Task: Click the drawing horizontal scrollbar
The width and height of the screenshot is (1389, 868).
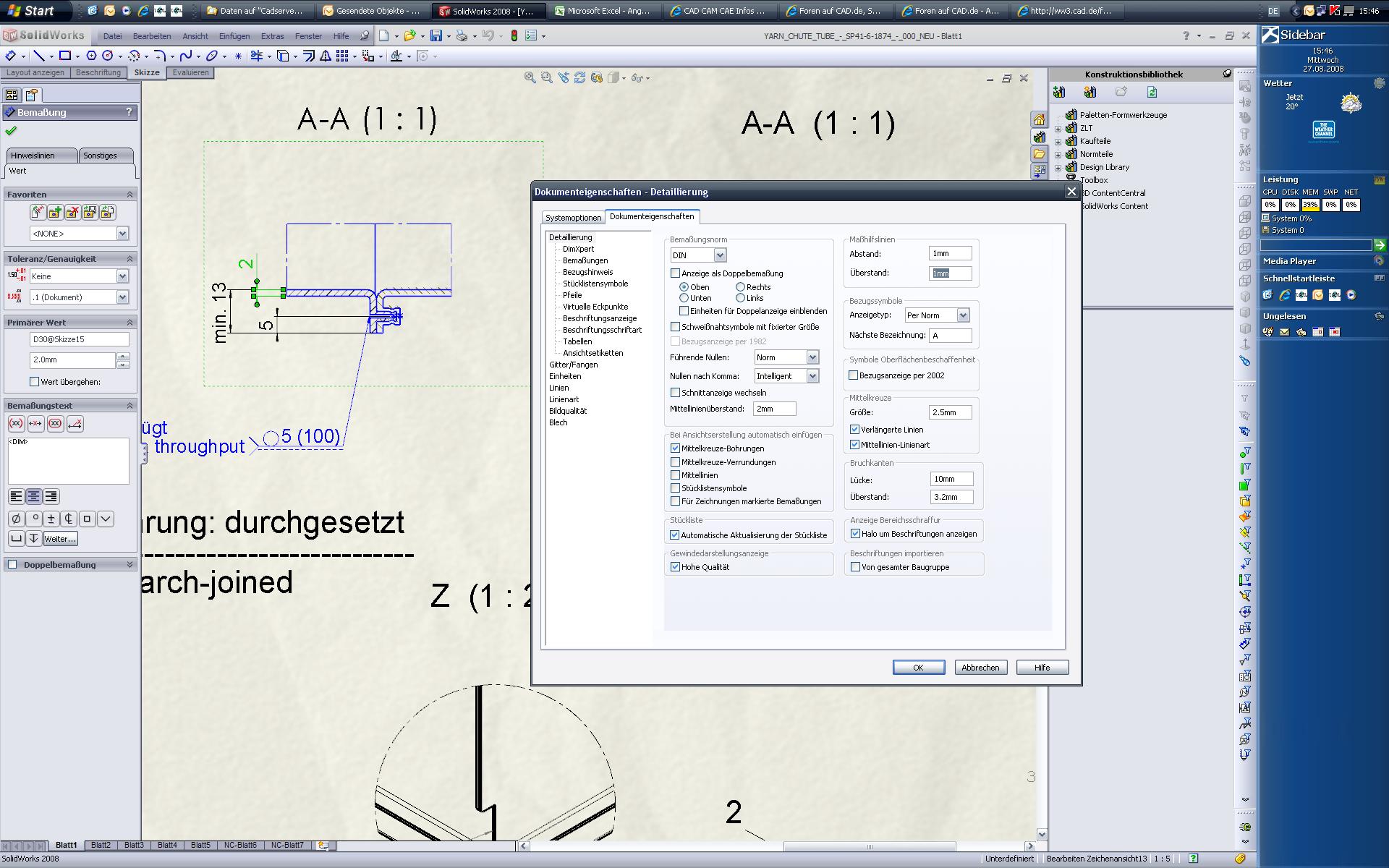Action: 868,846
